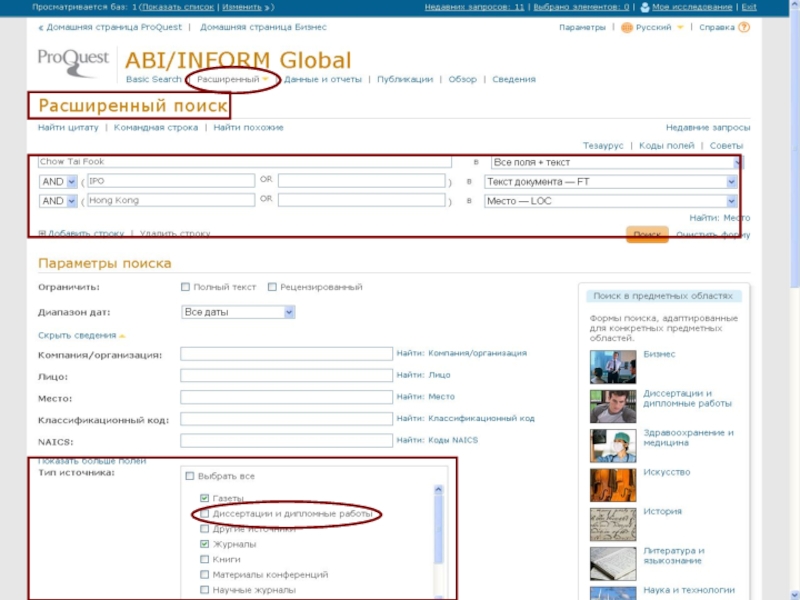Open the AND operator dropdown before Hong Kong
Screen dimensions: 800x600
pos(58,201)
